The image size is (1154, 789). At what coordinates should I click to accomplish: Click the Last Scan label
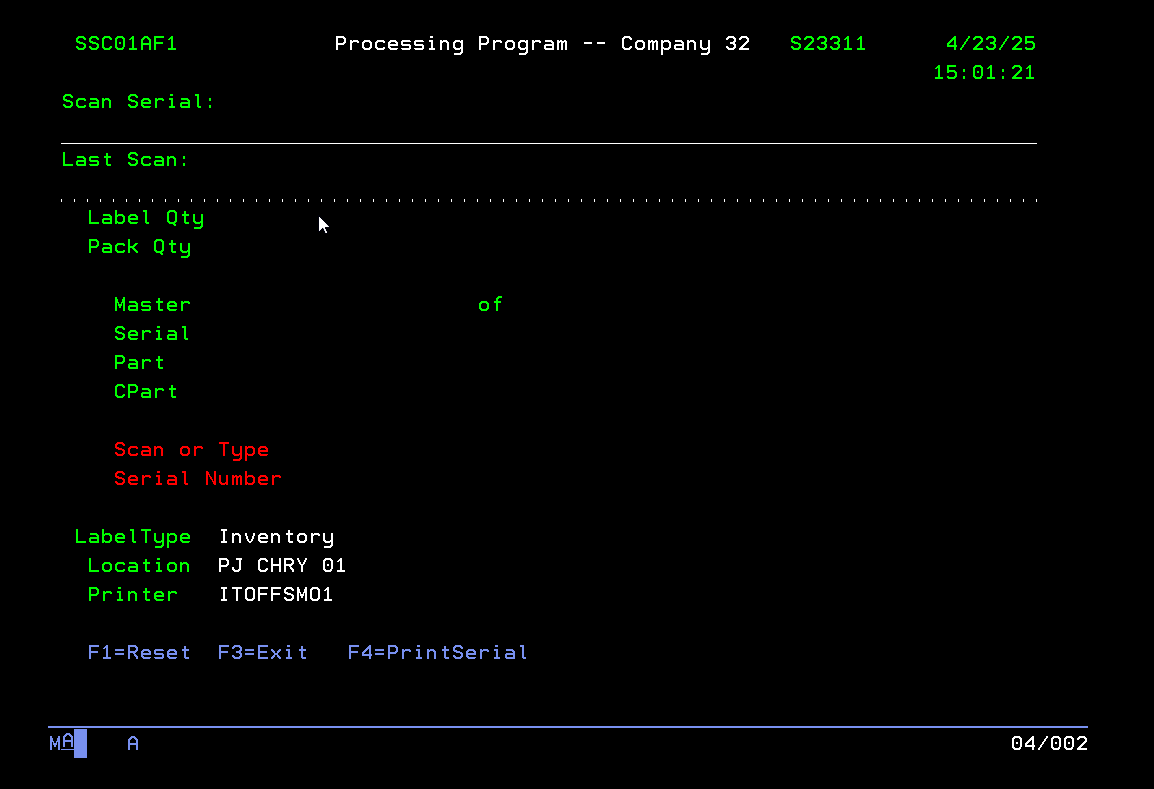coord(126,160)
